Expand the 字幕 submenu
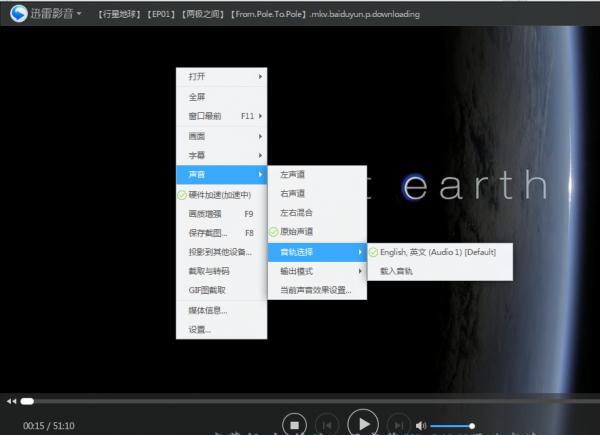The width and height of the screenshot is (600, 435). (222, 155)
